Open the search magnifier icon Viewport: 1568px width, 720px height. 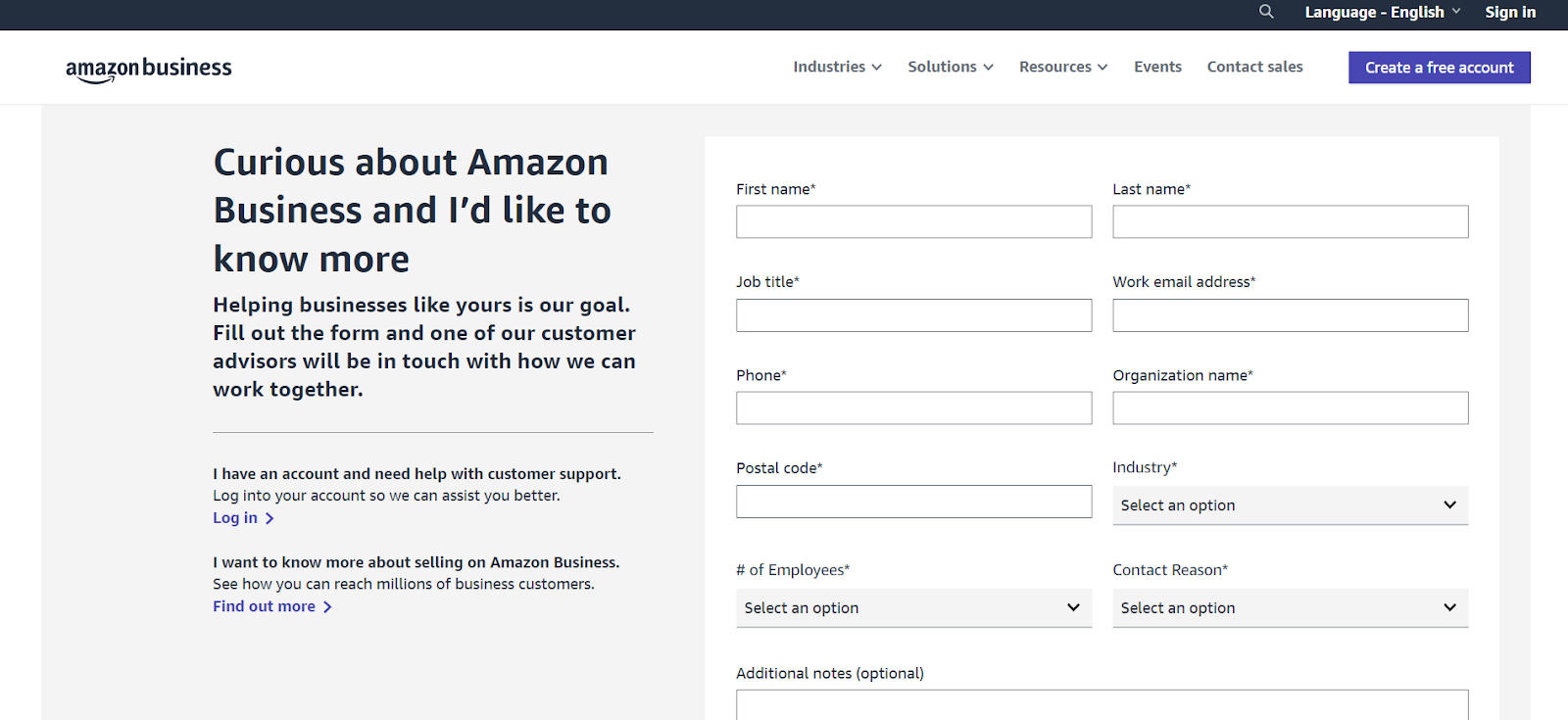pyautogui.click(x=1266, y=12)
